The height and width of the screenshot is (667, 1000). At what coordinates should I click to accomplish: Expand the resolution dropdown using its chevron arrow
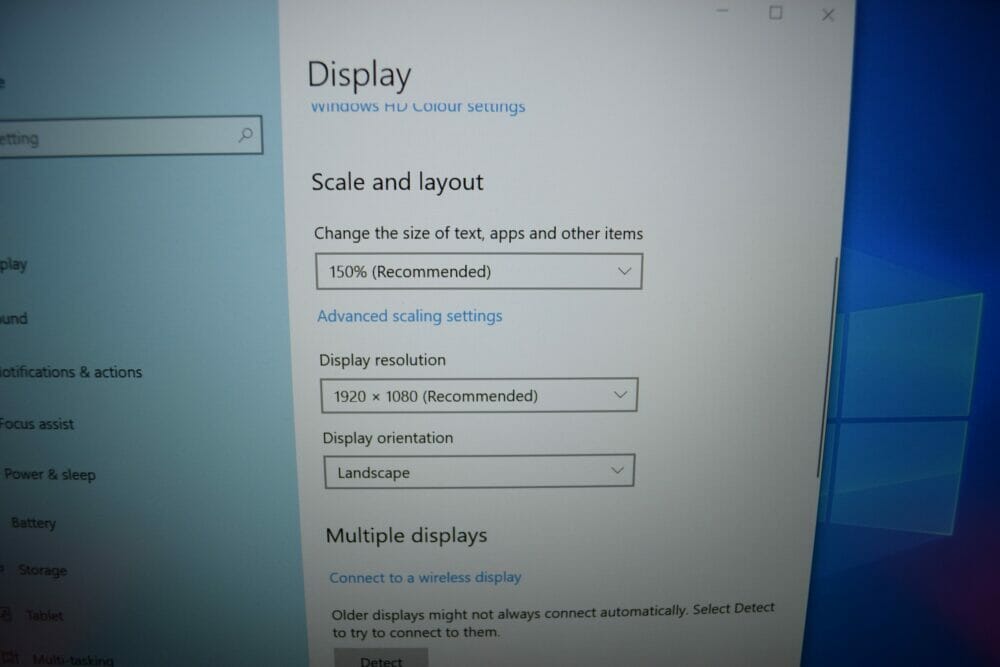coord(620,395)
